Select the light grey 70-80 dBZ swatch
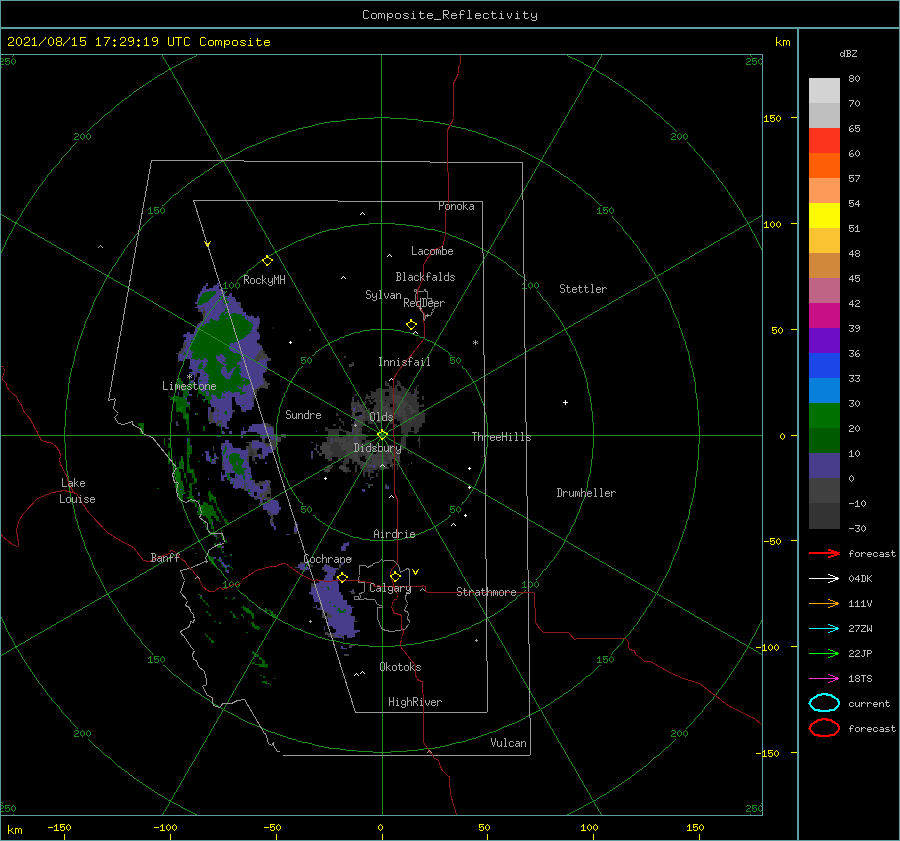900x841 pixels. click(824, 91)
